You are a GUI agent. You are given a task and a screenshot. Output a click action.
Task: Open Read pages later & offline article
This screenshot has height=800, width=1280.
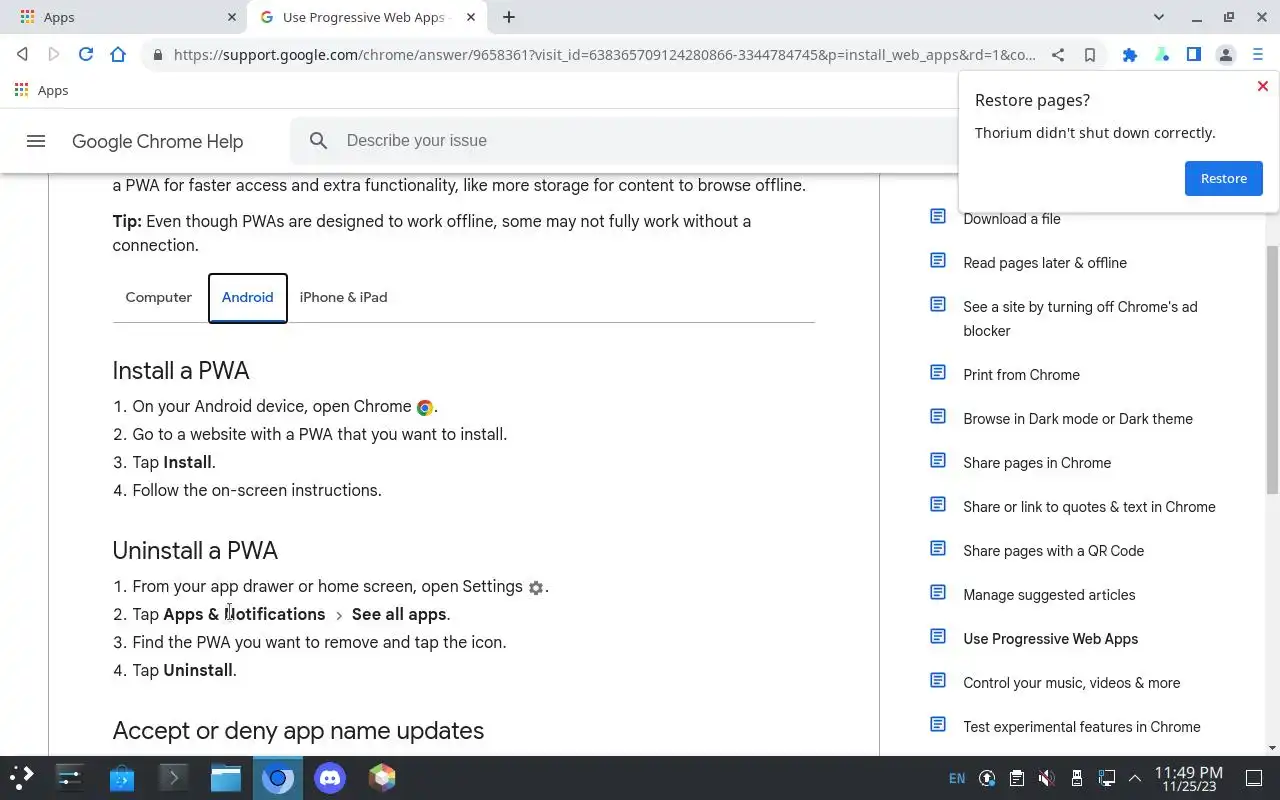(1045, 263)
